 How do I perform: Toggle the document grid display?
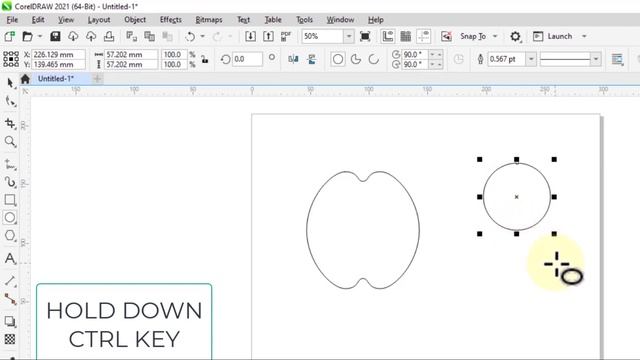click(x=406, y=36)
